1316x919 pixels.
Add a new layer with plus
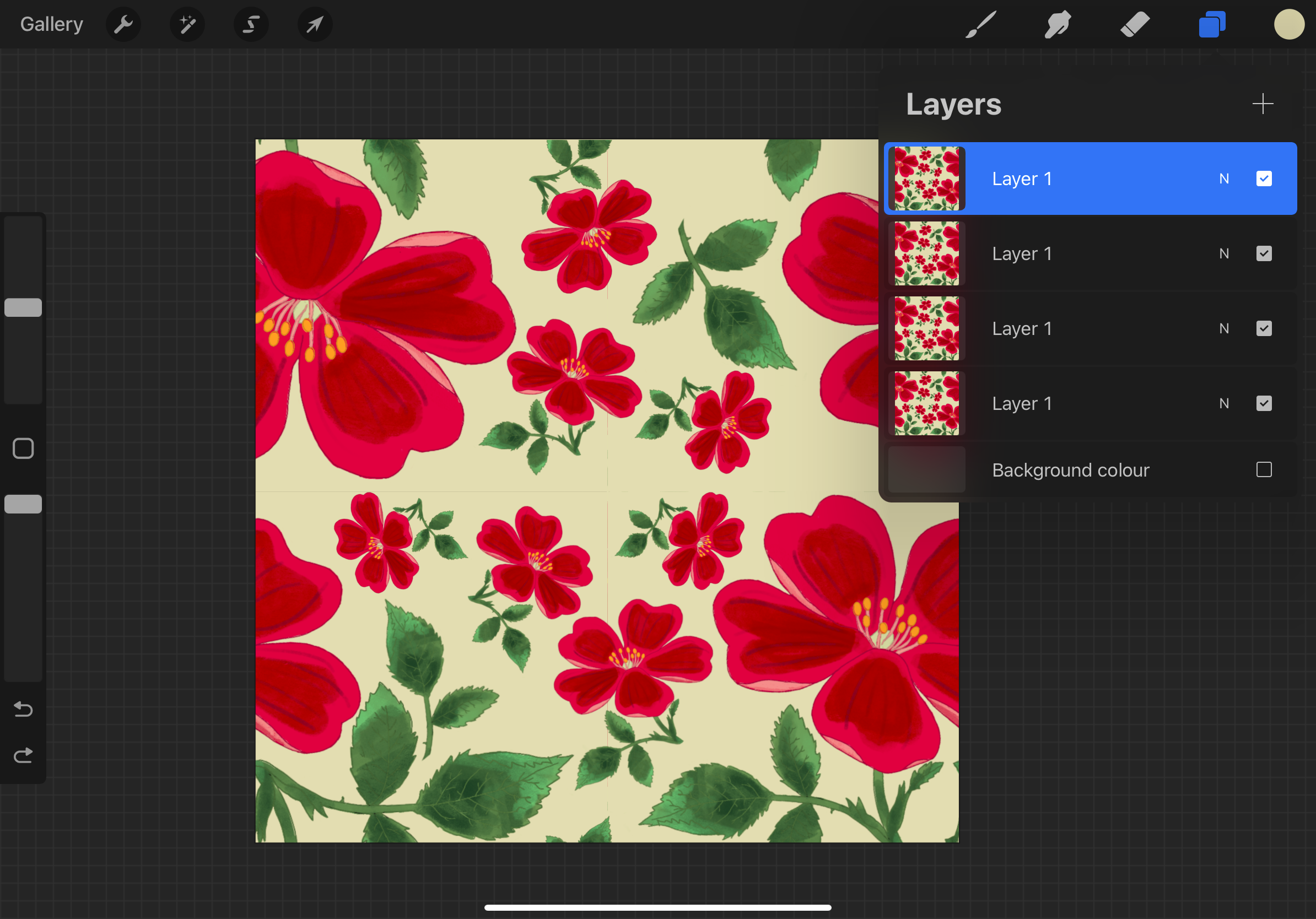click(1263, 104)
